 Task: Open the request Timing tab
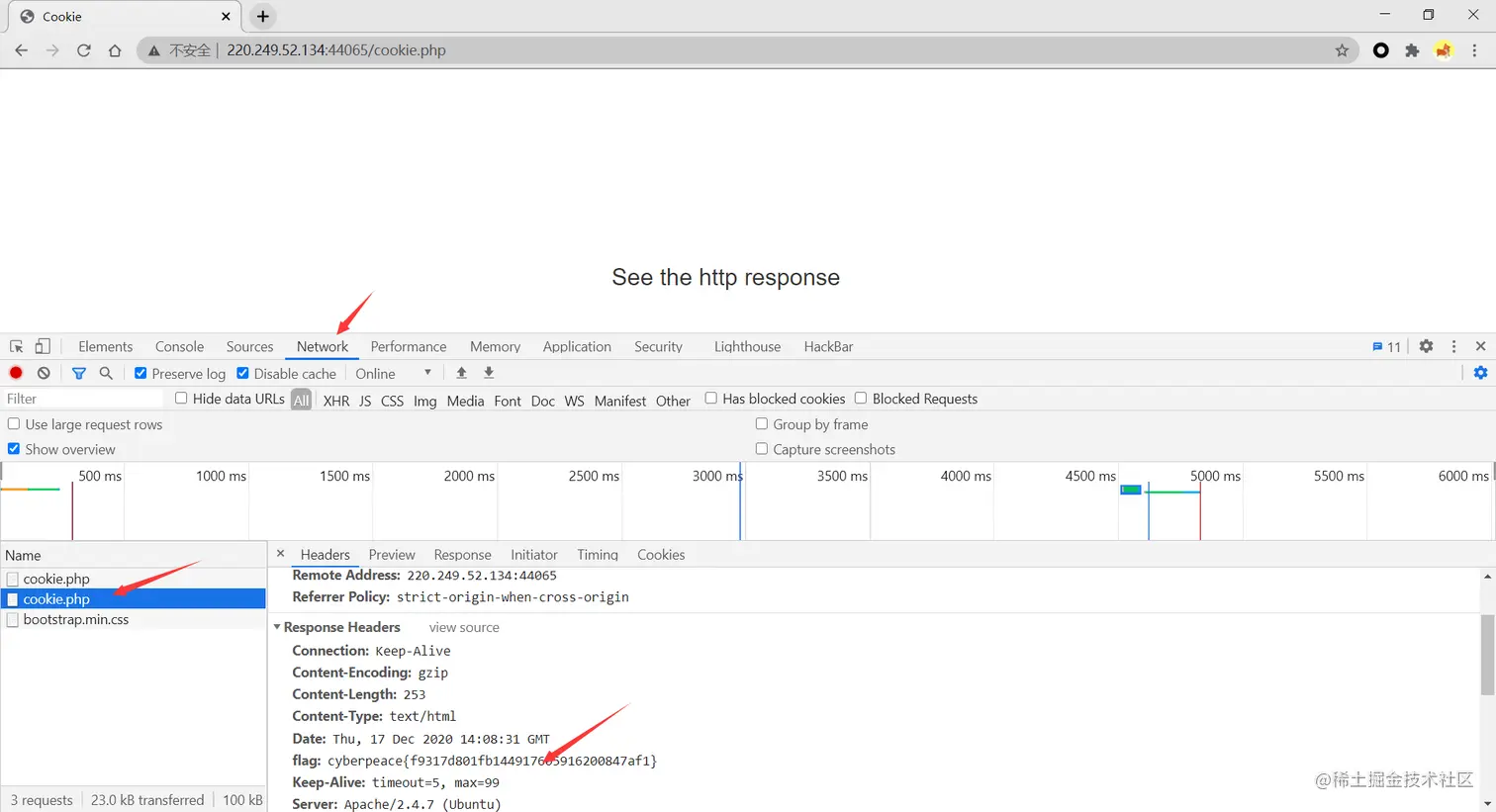tap(598, 555)
